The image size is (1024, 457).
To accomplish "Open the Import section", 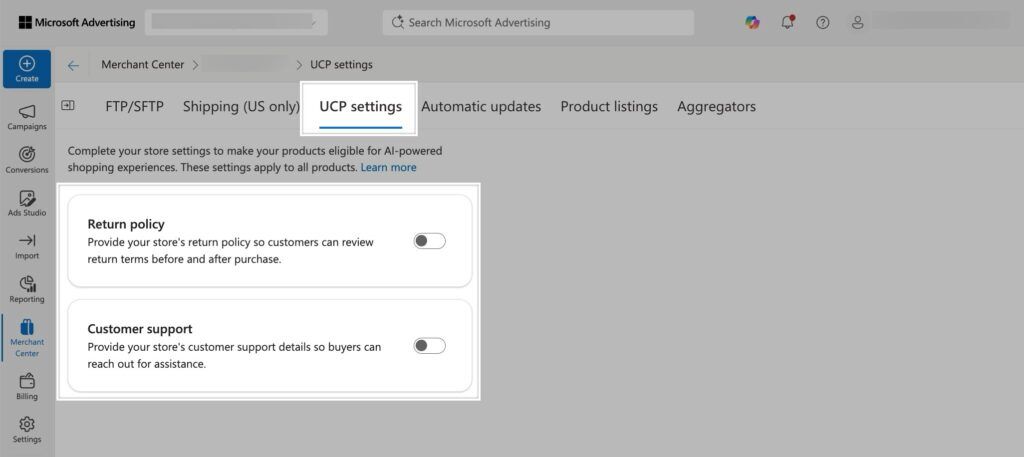I will (27, 247).
